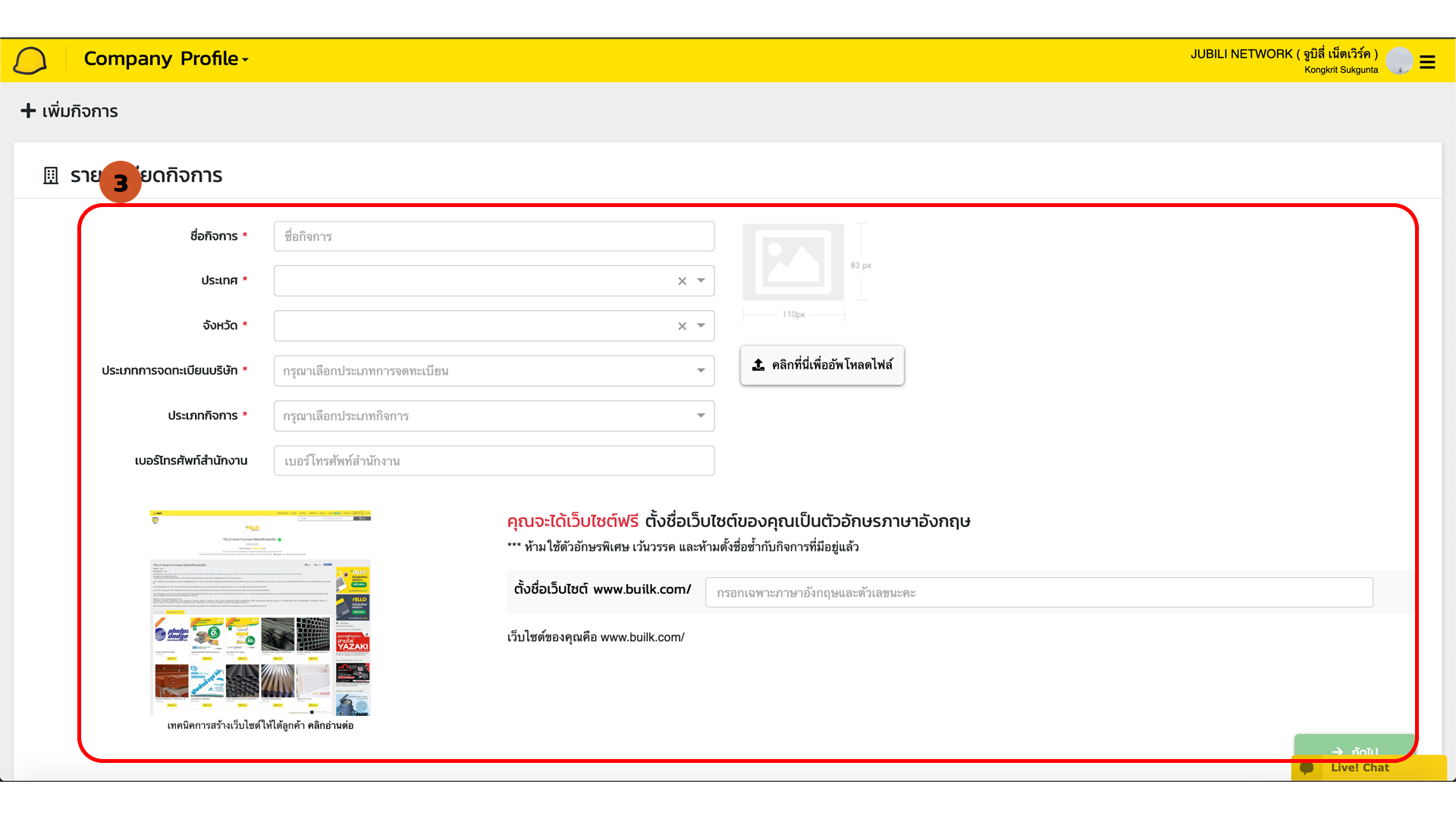Click the sample website screenshot thumbnail
This screenshot has width=1456, height=819.
260,613
